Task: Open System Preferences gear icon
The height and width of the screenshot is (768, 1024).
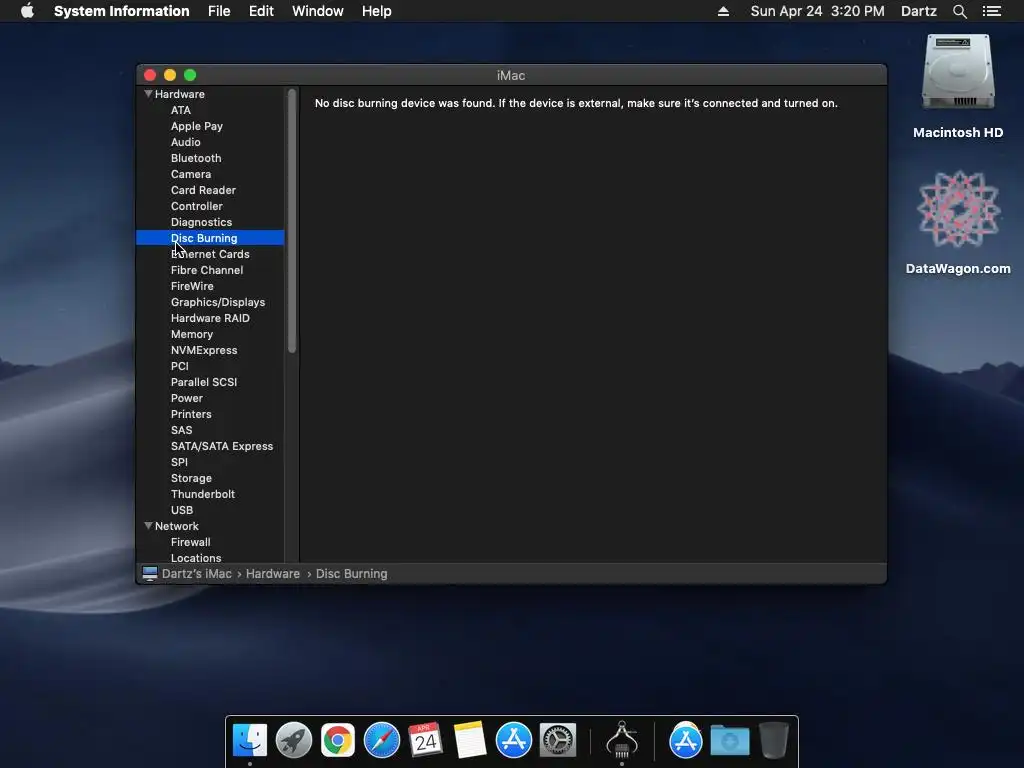Action: tap(557, 740)
